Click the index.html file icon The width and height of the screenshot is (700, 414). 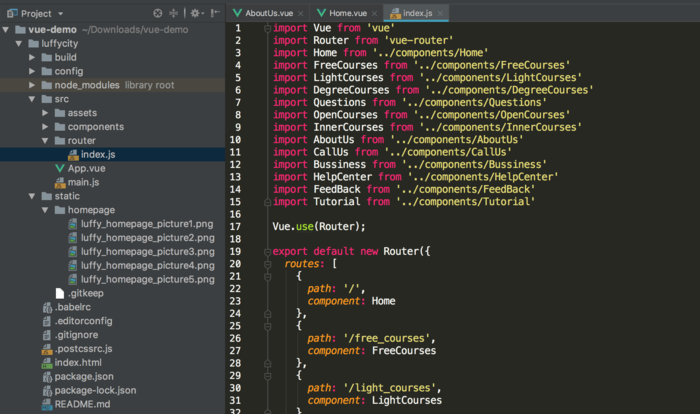tap(46, 363)
